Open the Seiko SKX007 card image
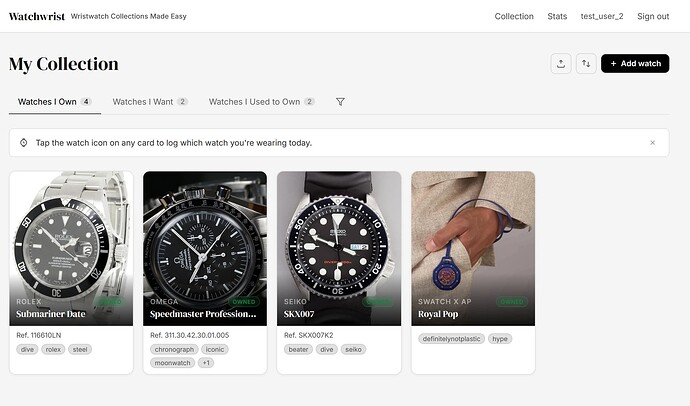Image resolution: width=690 pixels, height=406 pixels. (339, 249)
